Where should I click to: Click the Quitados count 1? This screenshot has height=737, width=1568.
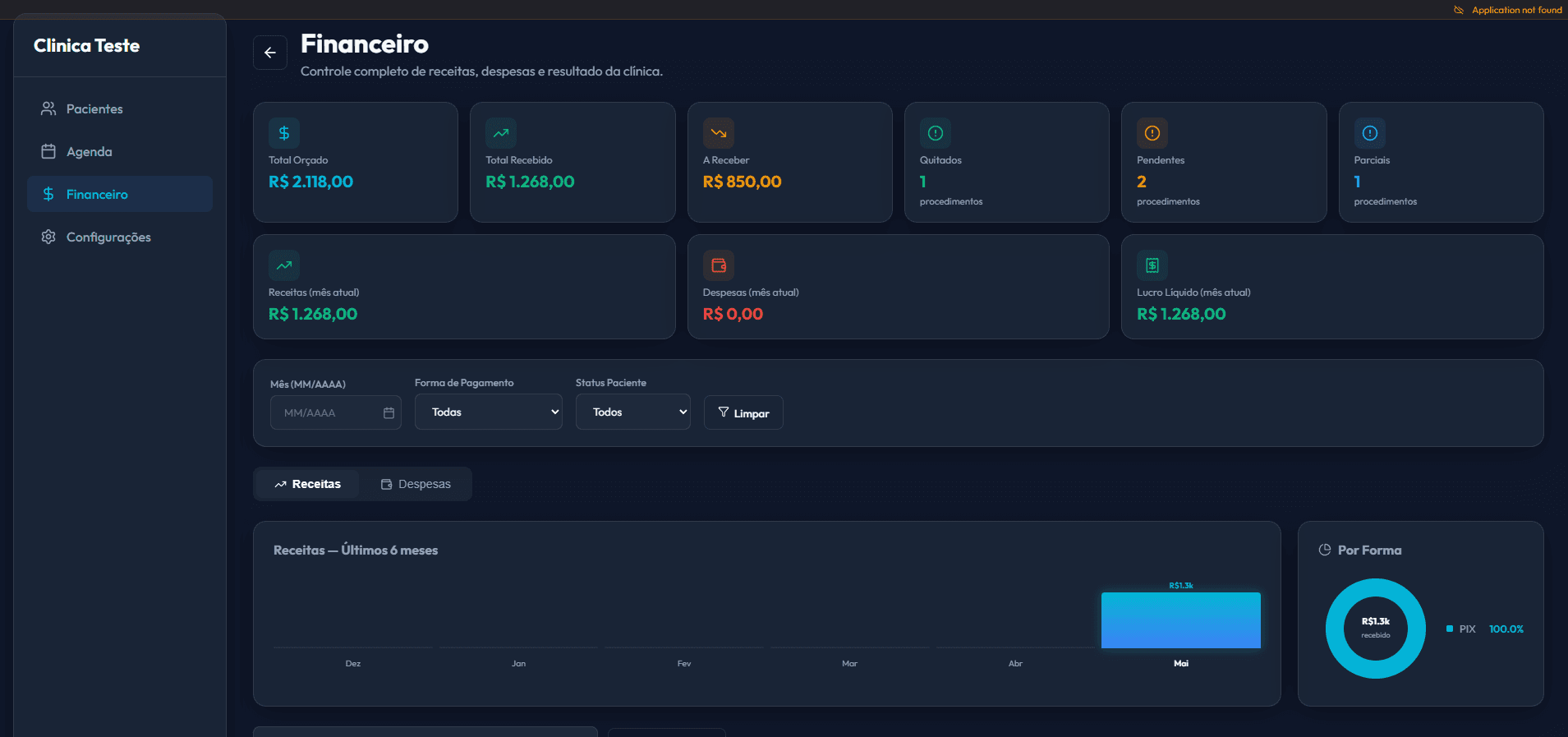(923, 182)
